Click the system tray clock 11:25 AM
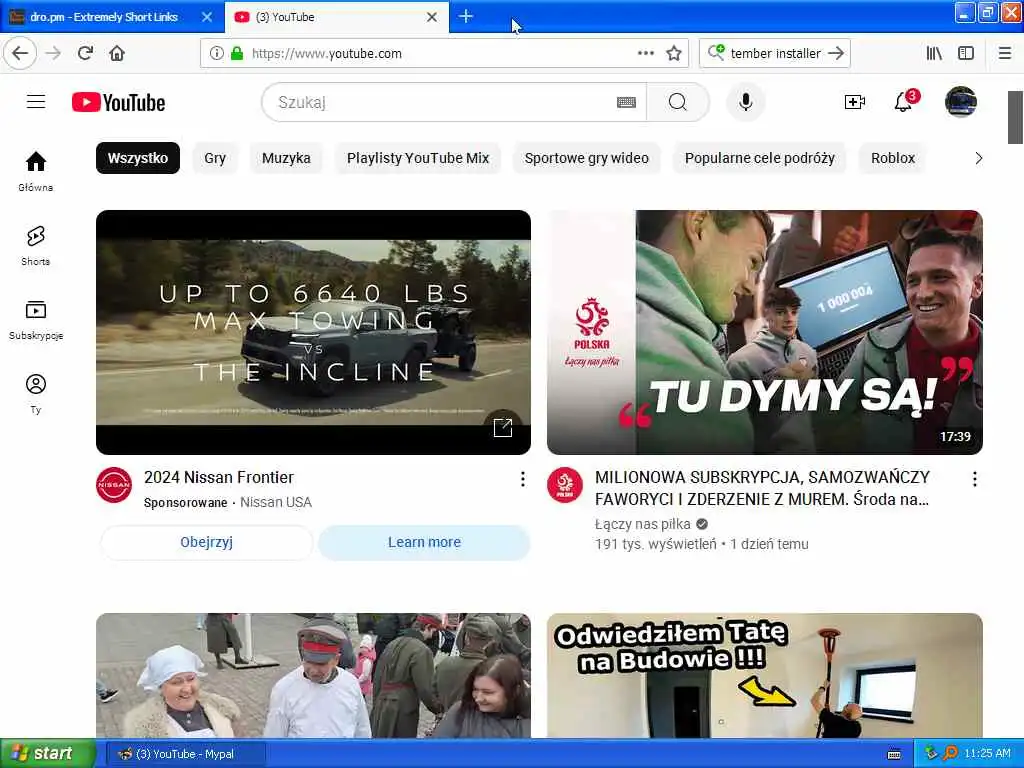 point(987,754)
